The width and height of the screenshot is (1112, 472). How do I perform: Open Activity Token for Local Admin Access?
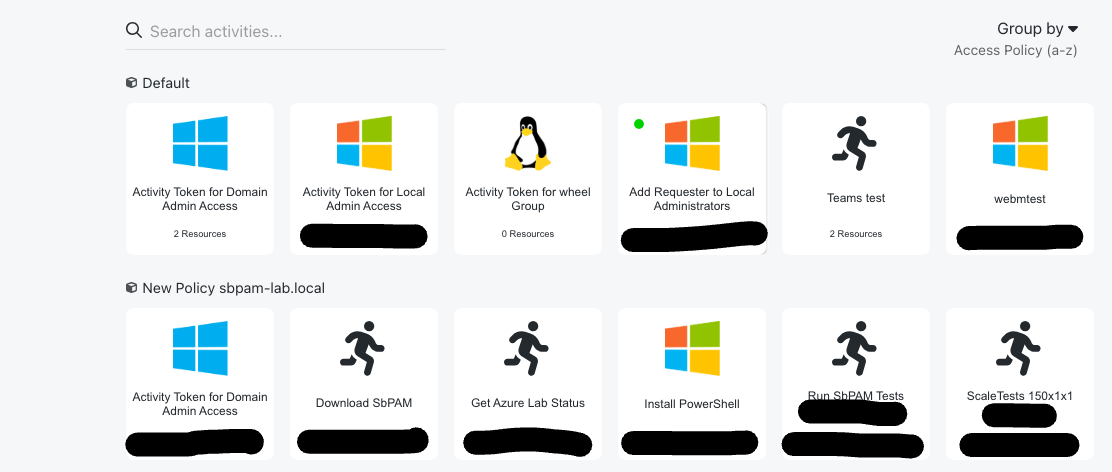tap(364, 199)
